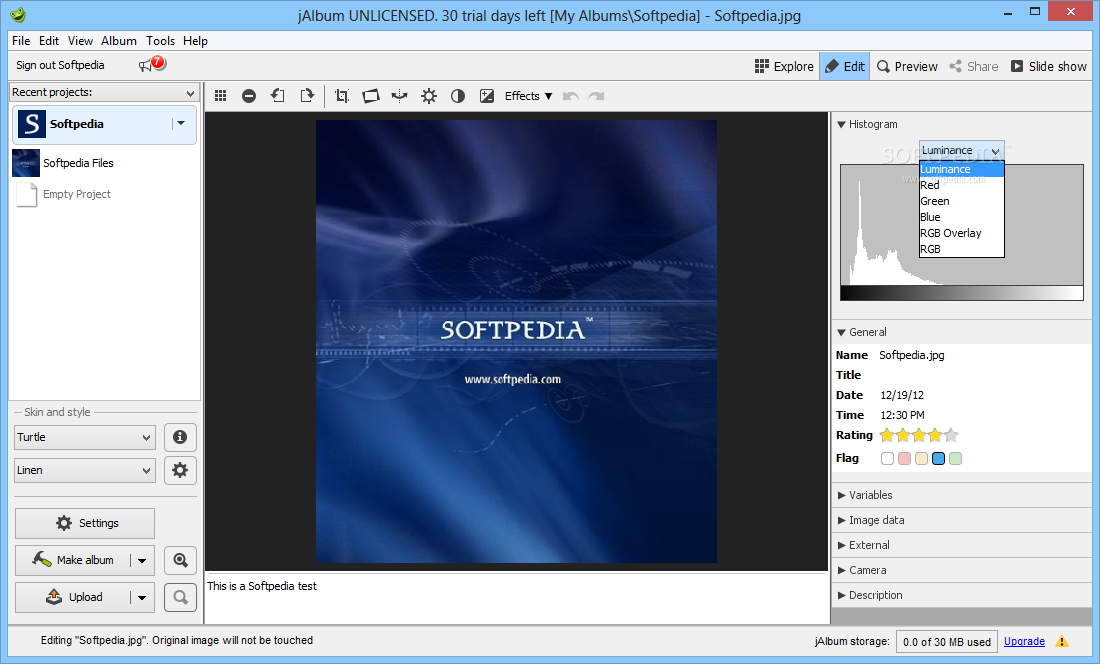Expand the Image data section
The height and width of the screenshot is (664, 1100).
841,520
